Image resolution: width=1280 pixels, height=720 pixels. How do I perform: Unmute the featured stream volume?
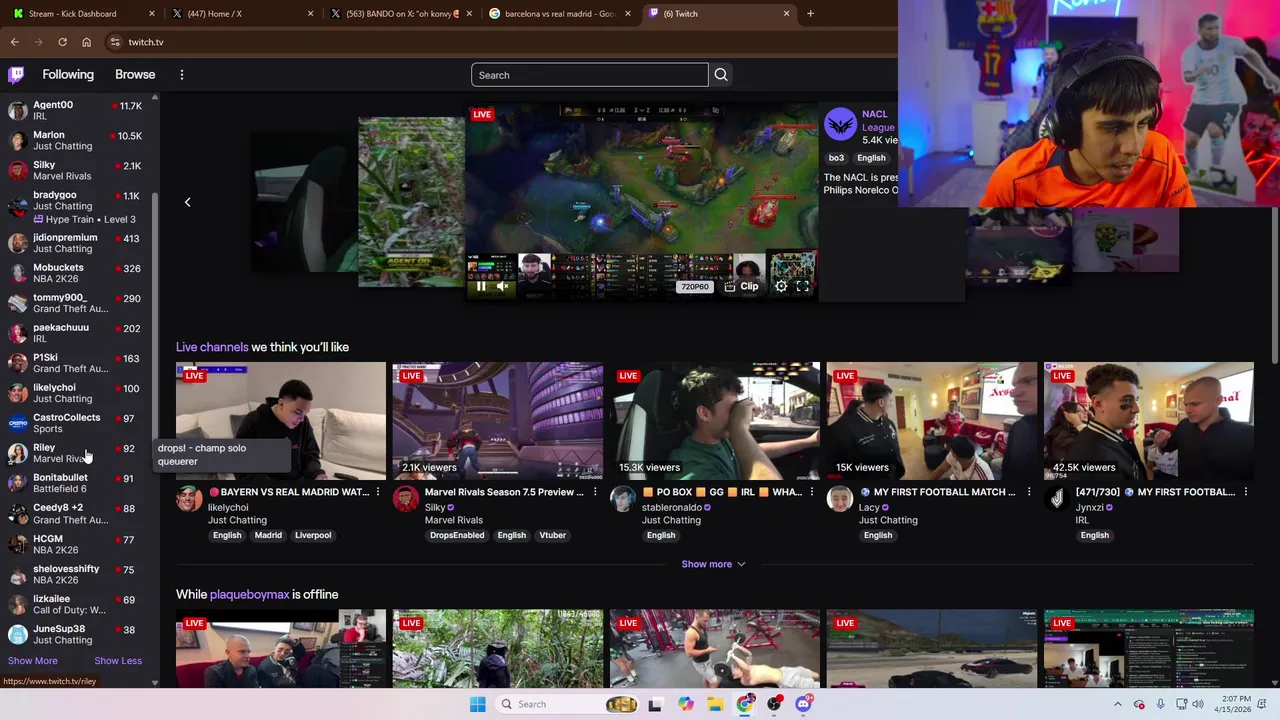503,287
